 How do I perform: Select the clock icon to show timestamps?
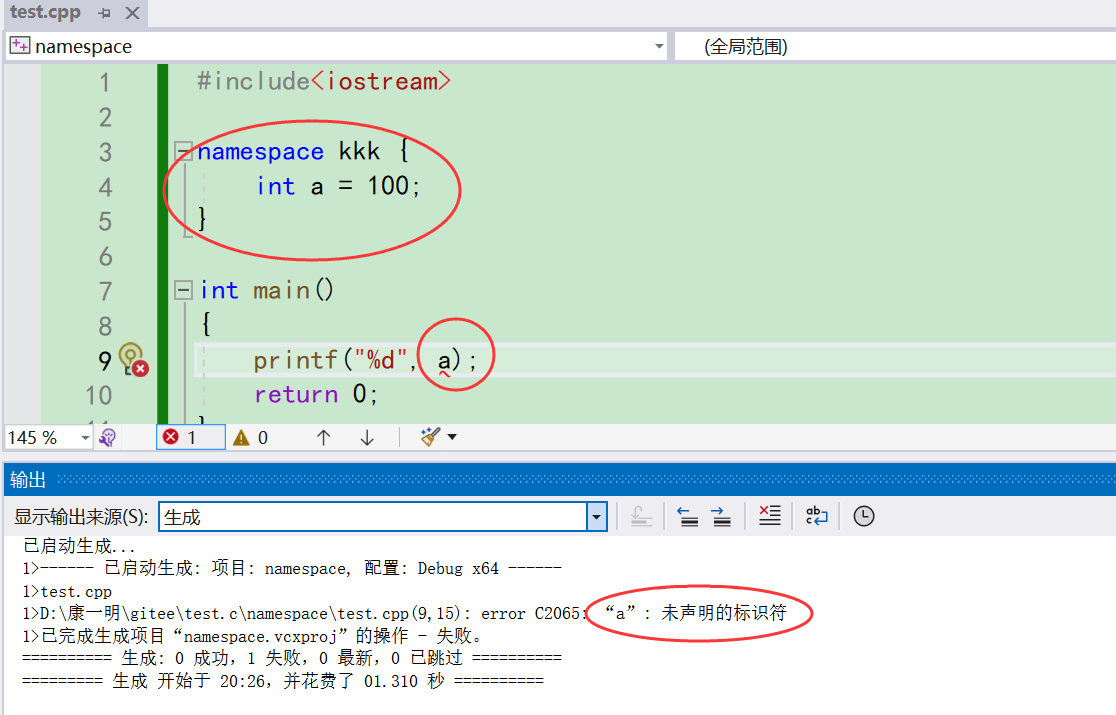click(862, 516)
